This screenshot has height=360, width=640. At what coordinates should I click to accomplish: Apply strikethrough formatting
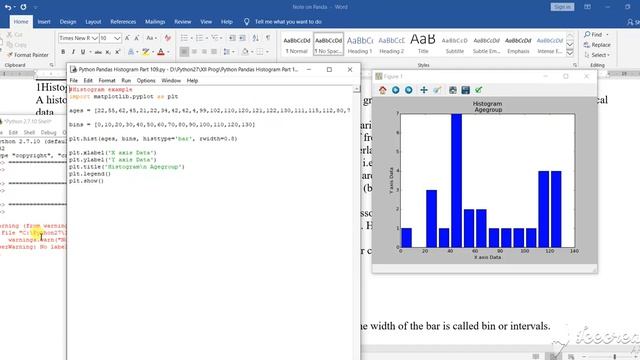pos(98,52)
